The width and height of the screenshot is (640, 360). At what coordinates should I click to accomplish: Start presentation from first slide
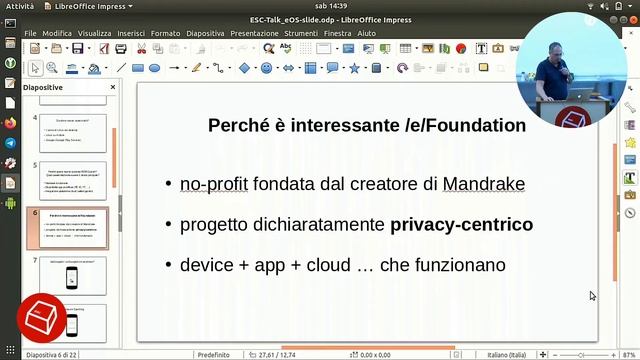(x=368, y=49)
